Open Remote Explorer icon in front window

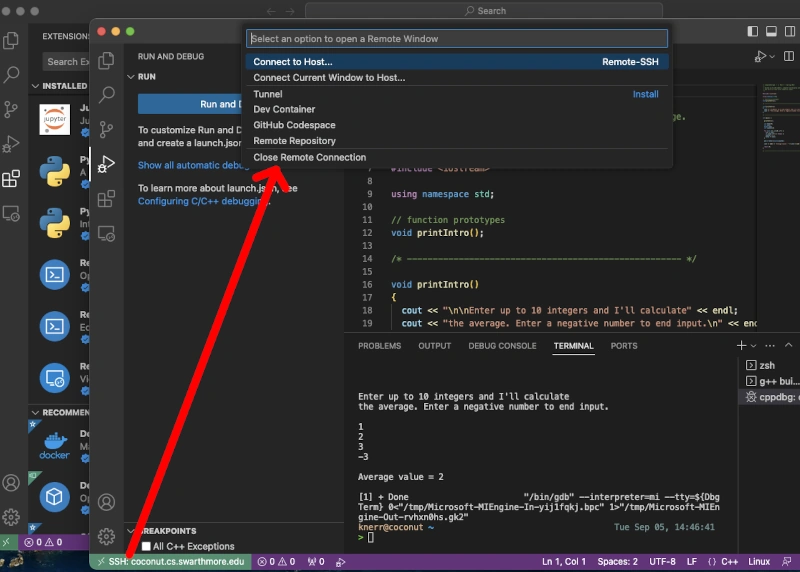click(x=106, y=234)
